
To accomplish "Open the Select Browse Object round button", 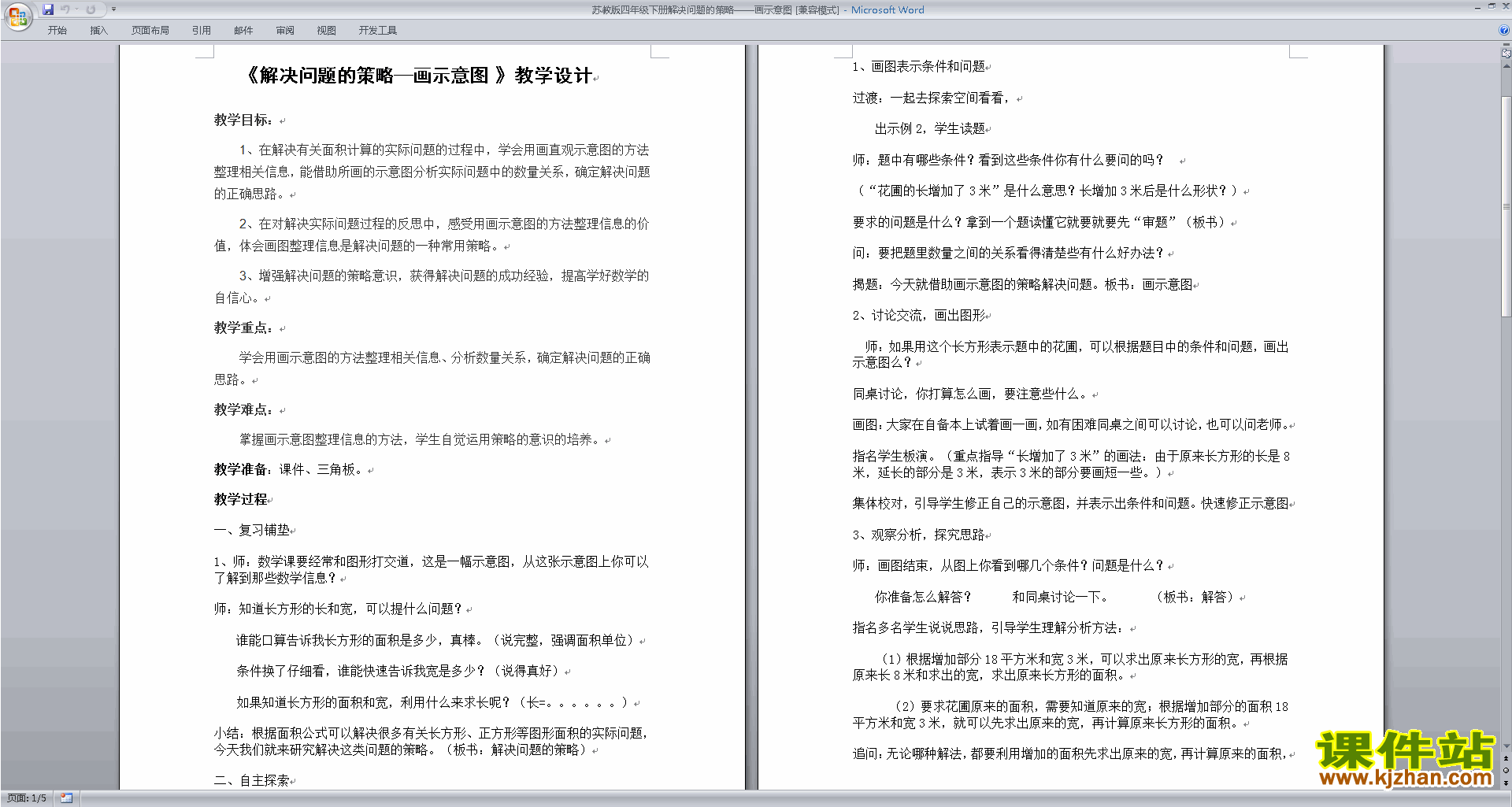I will [1506, 771].
